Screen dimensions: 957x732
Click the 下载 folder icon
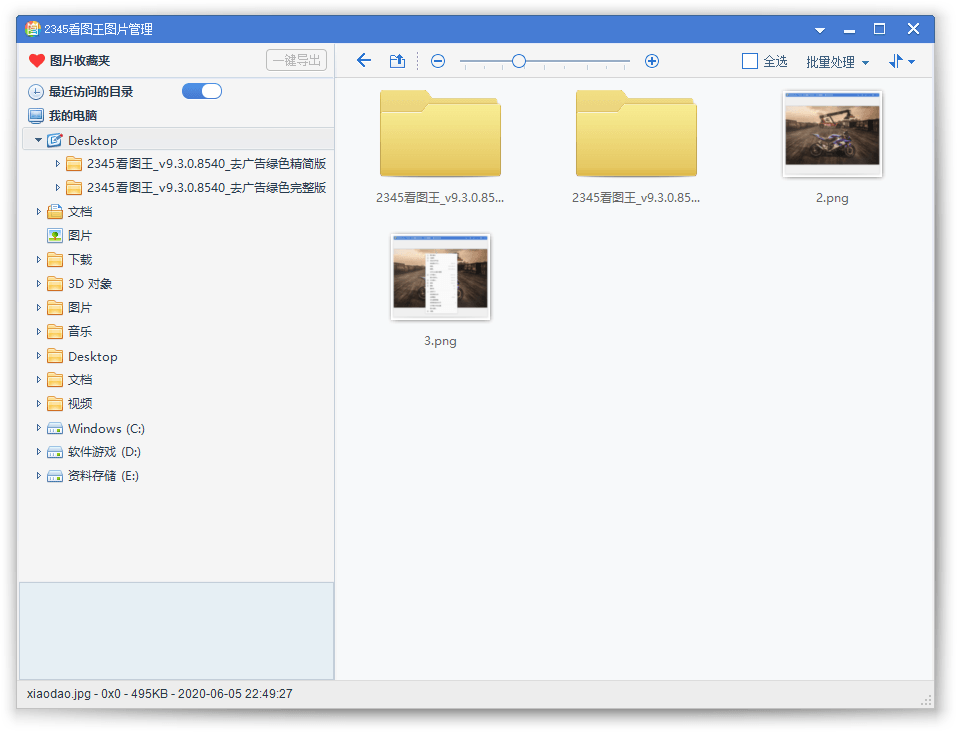coord(55,259)
